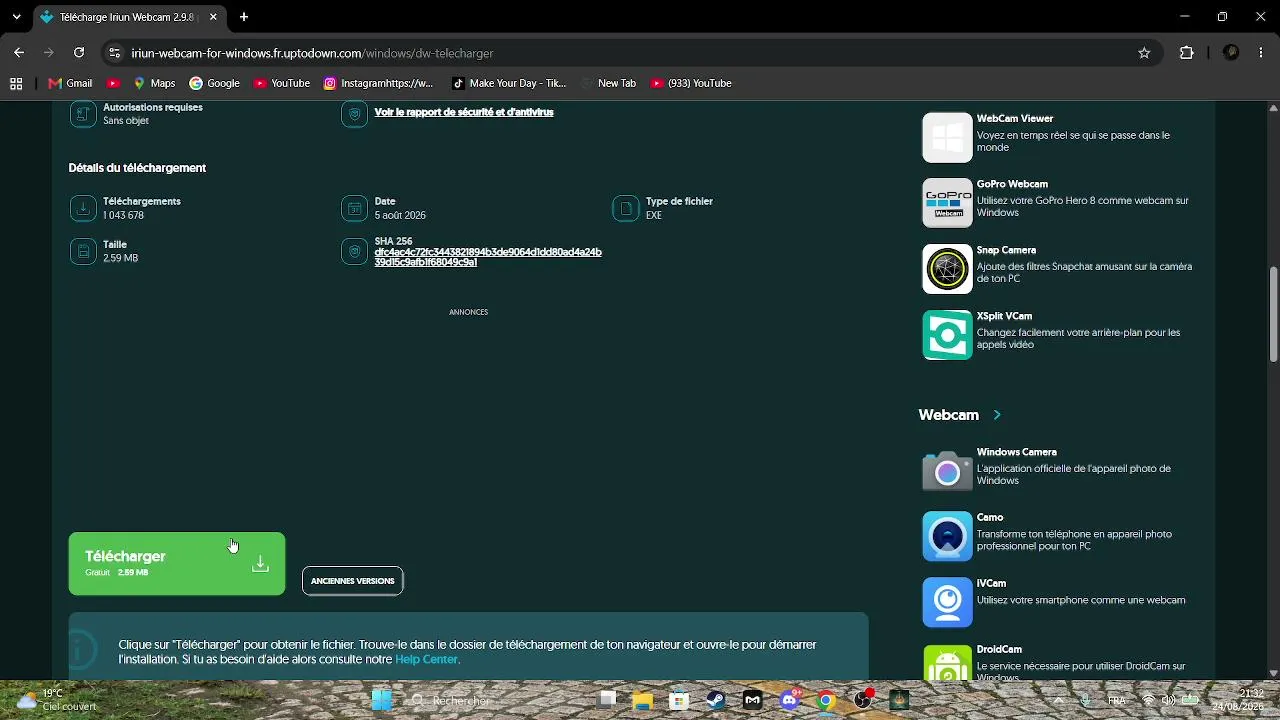The height and width of the screenshot is (720, 1280).
Task: Open the Make Your Day TikTok bookmark
Action: 509,83
